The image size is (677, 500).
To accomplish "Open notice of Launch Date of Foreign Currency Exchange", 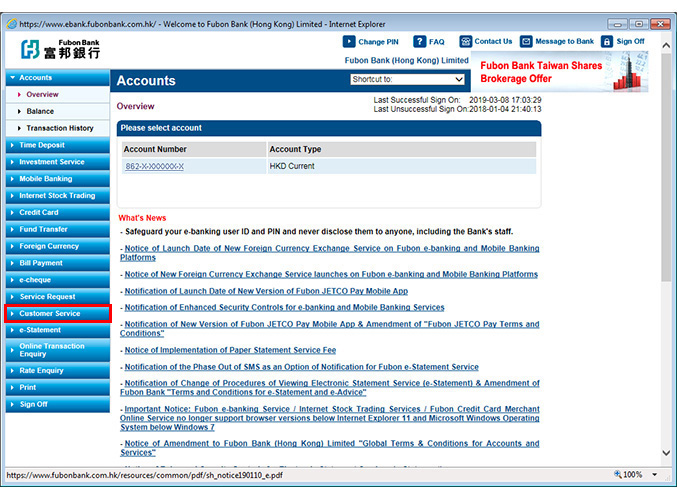I will [x=330, y=253].
